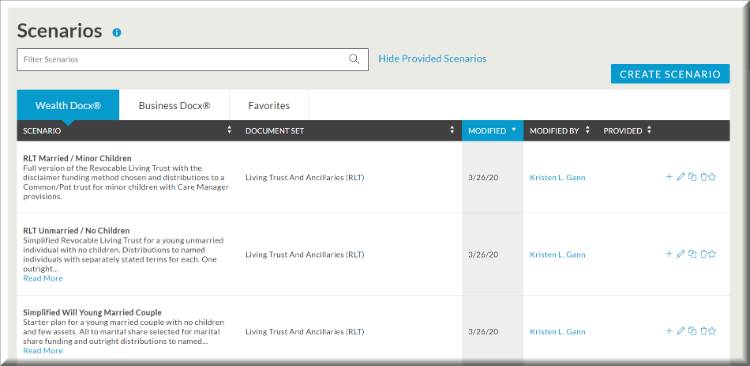Open the Business Docx tab
Image resolution: width=750 pixels, height=366 pixels.
point(174,105)
